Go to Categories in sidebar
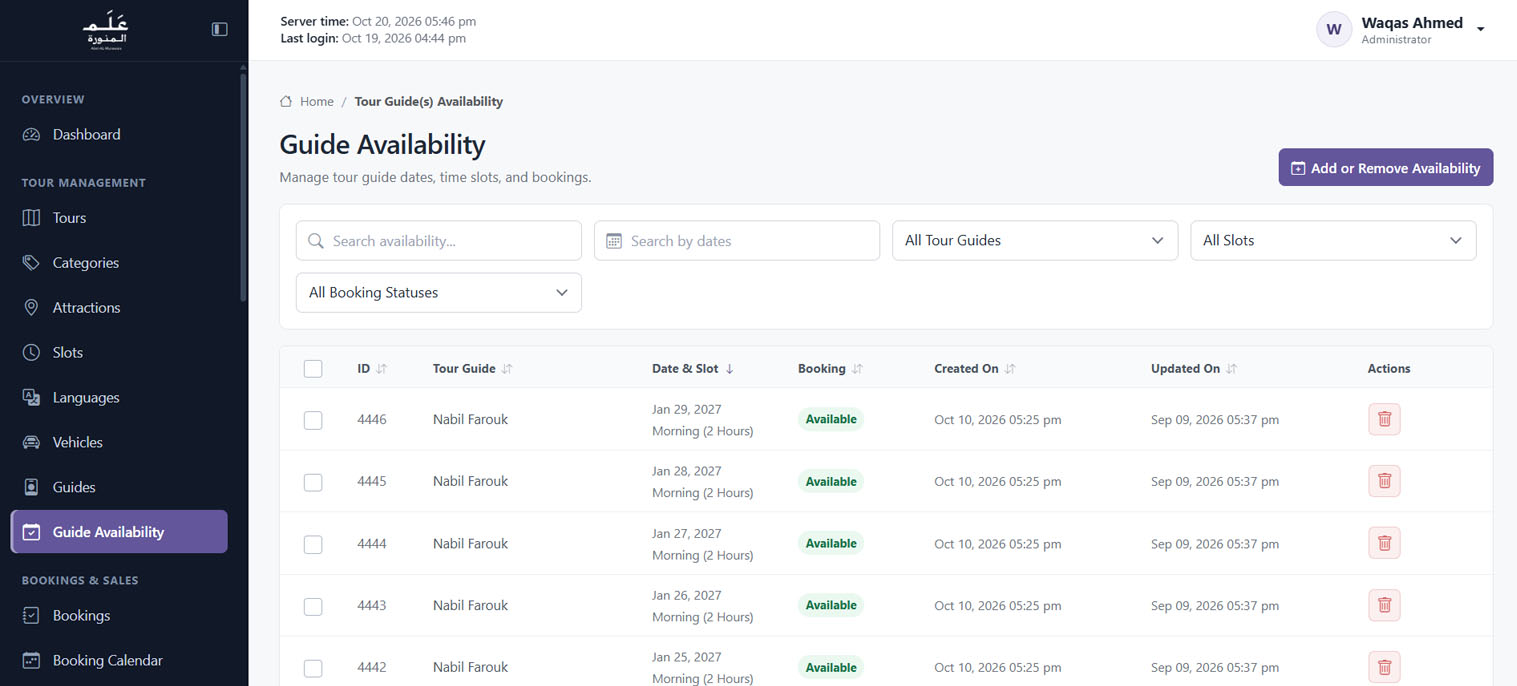Viewport: 1517px width, 686px height. pyautogui.click(x=120, y=263)
